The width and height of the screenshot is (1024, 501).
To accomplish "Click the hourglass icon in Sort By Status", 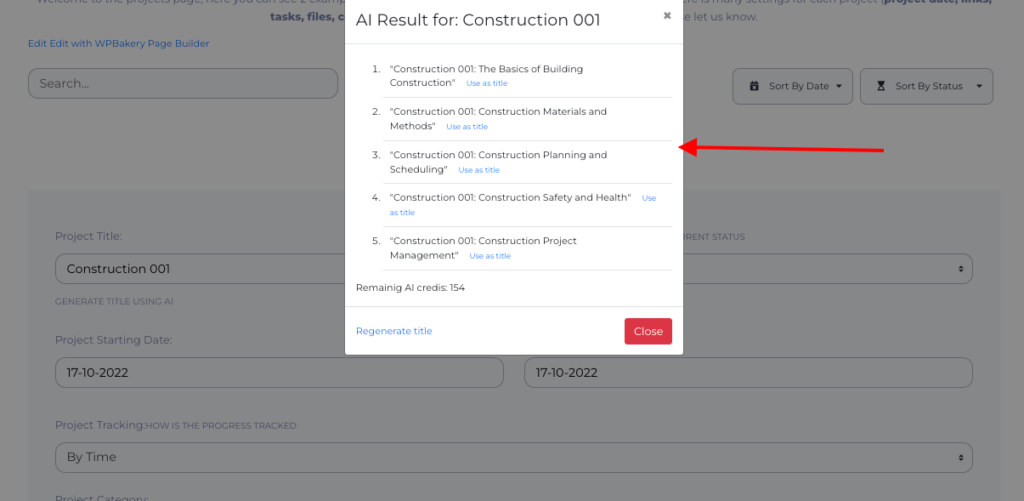I will [881, 86].
